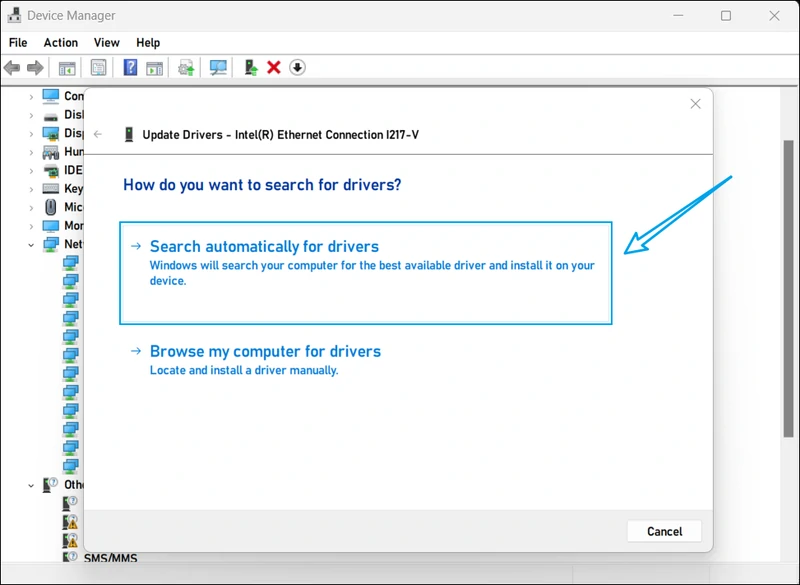Expand the Mice tree node

point(31,208)
